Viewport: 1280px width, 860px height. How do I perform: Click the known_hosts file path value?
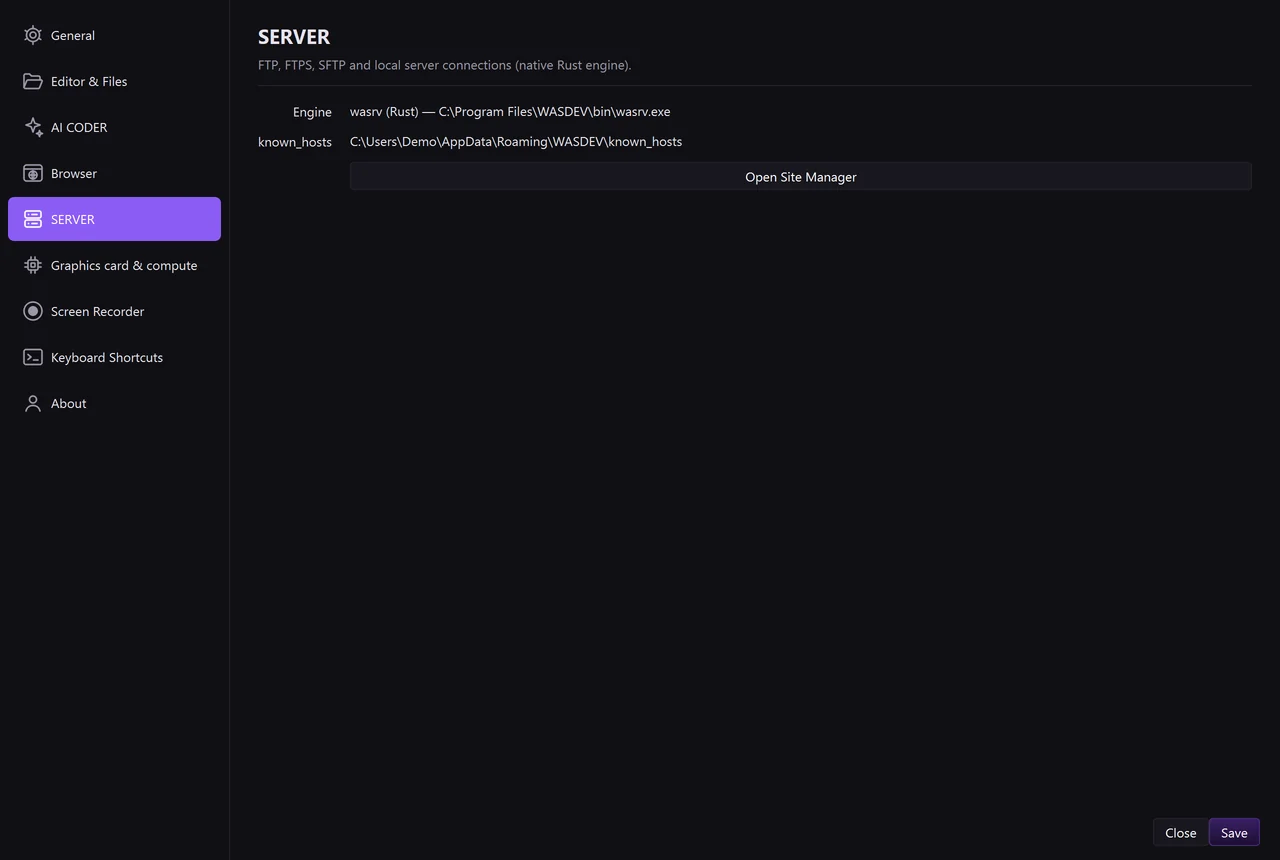[516, 141]
